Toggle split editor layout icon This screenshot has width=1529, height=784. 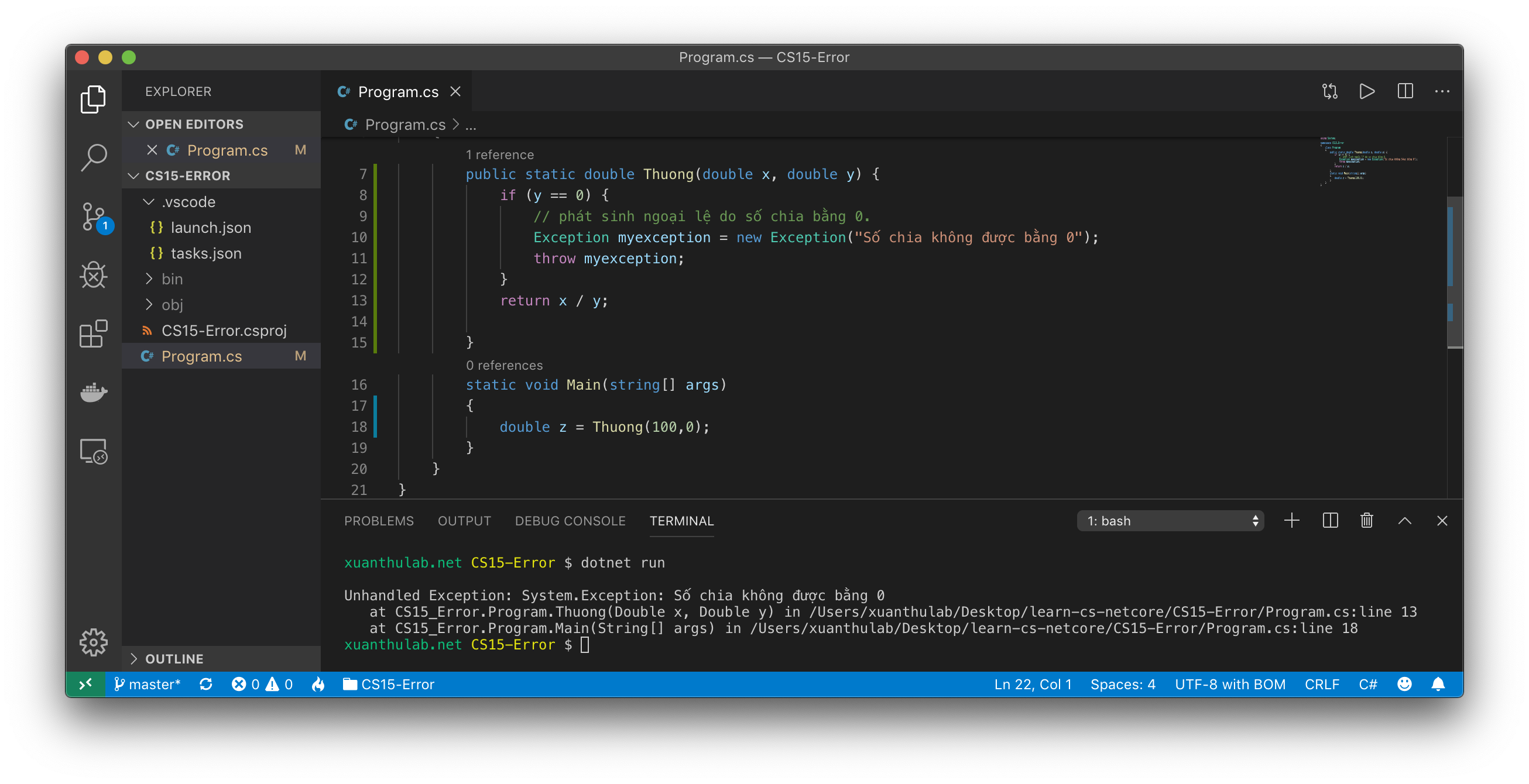click(1405, 91)
